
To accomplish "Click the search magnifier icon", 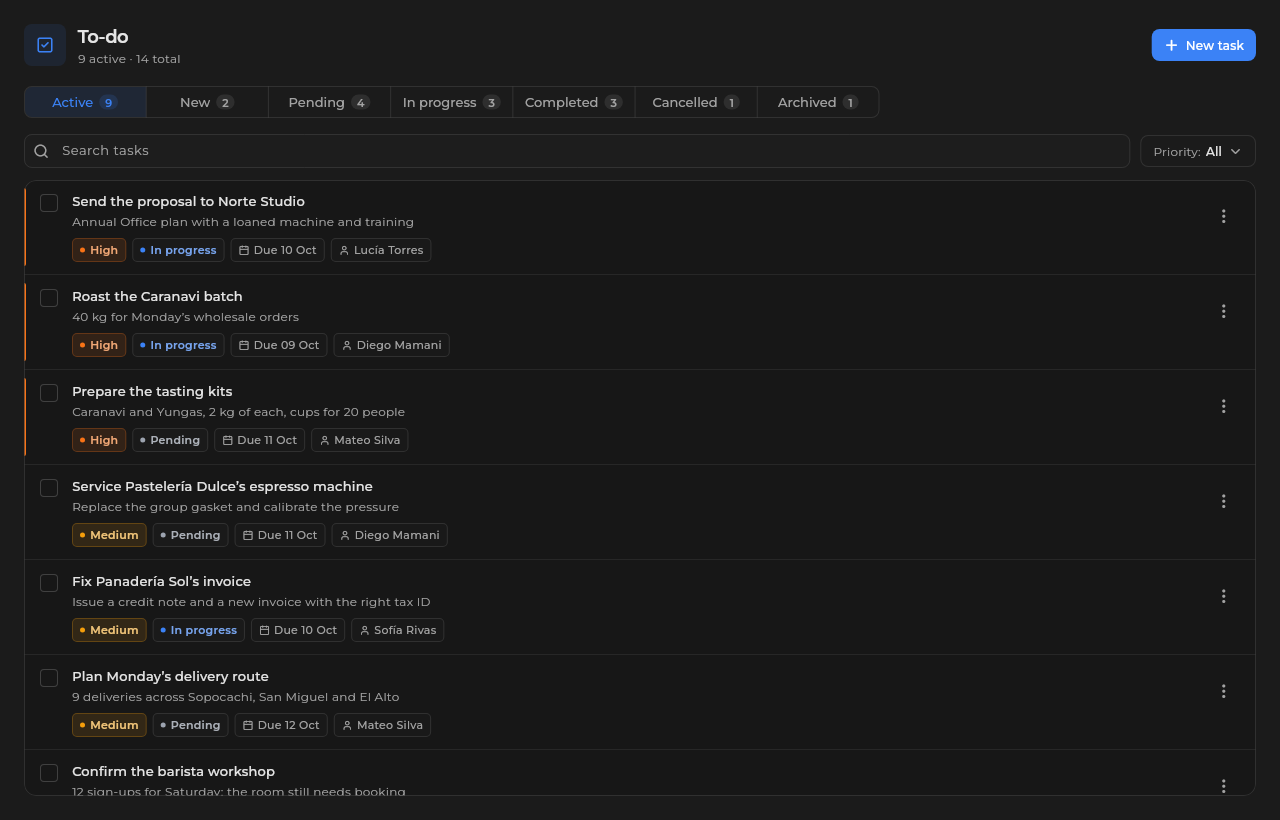I will [41, 151].
